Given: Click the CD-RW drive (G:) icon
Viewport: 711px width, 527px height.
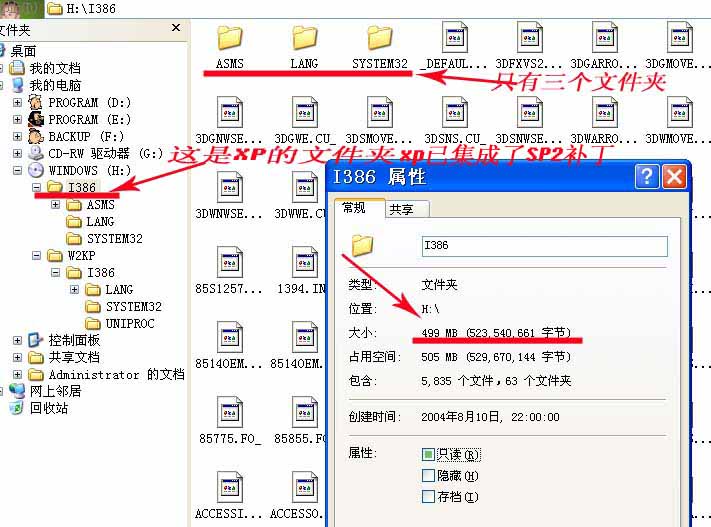Looking at the screenshot, I should click(x=36, y=153).
